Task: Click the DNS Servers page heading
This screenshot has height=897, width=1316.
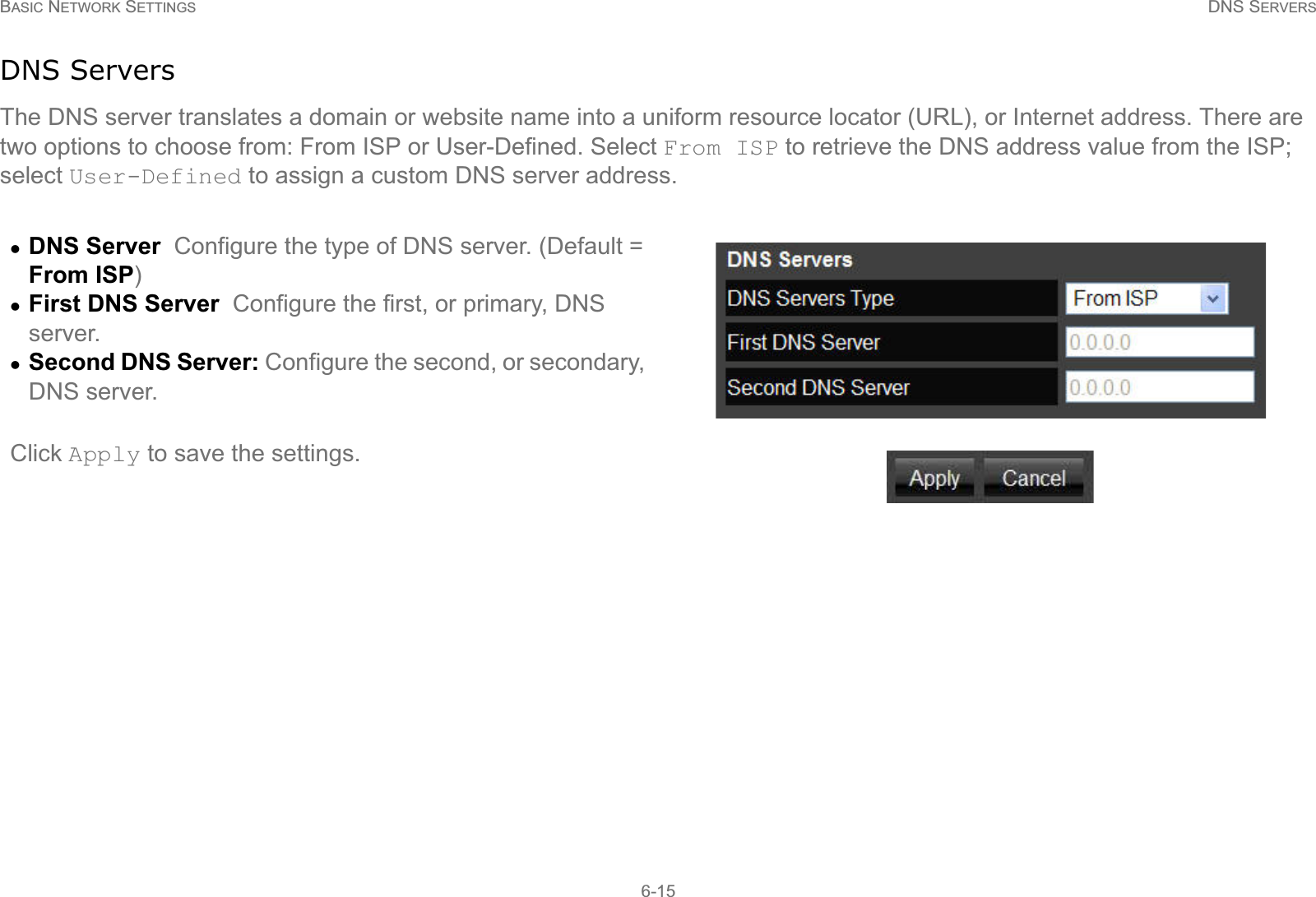Action: tap(88, 71)
